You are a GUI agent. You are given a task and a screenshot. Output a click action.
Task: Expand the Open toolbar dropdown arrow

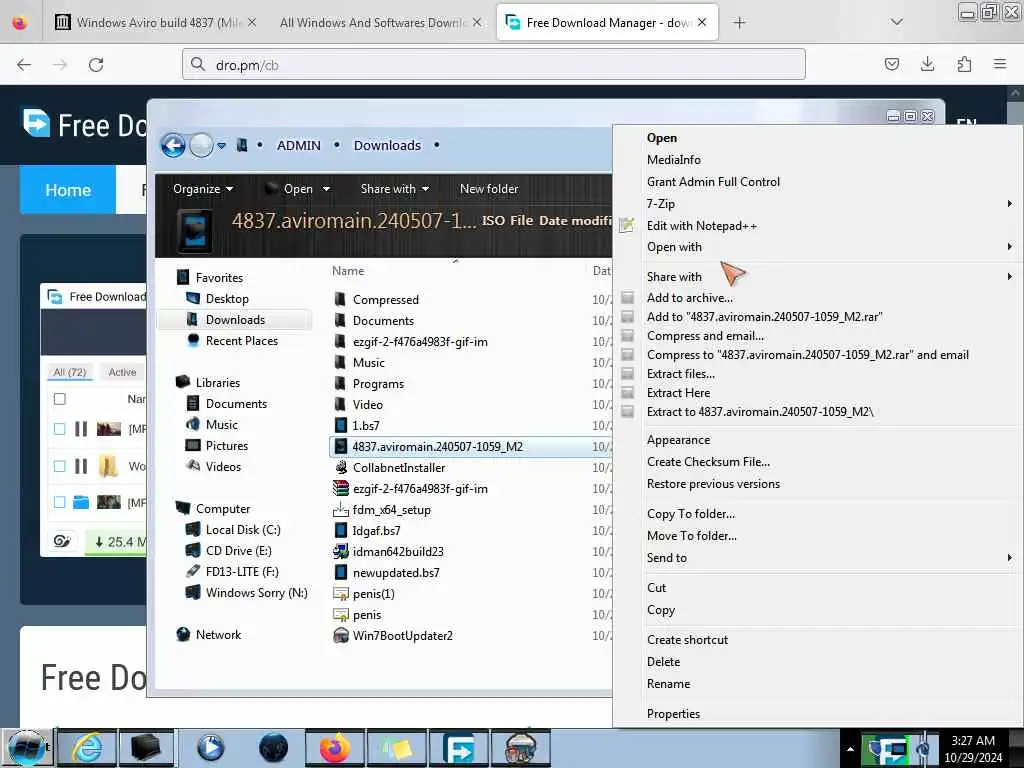(x=326, y=189)
